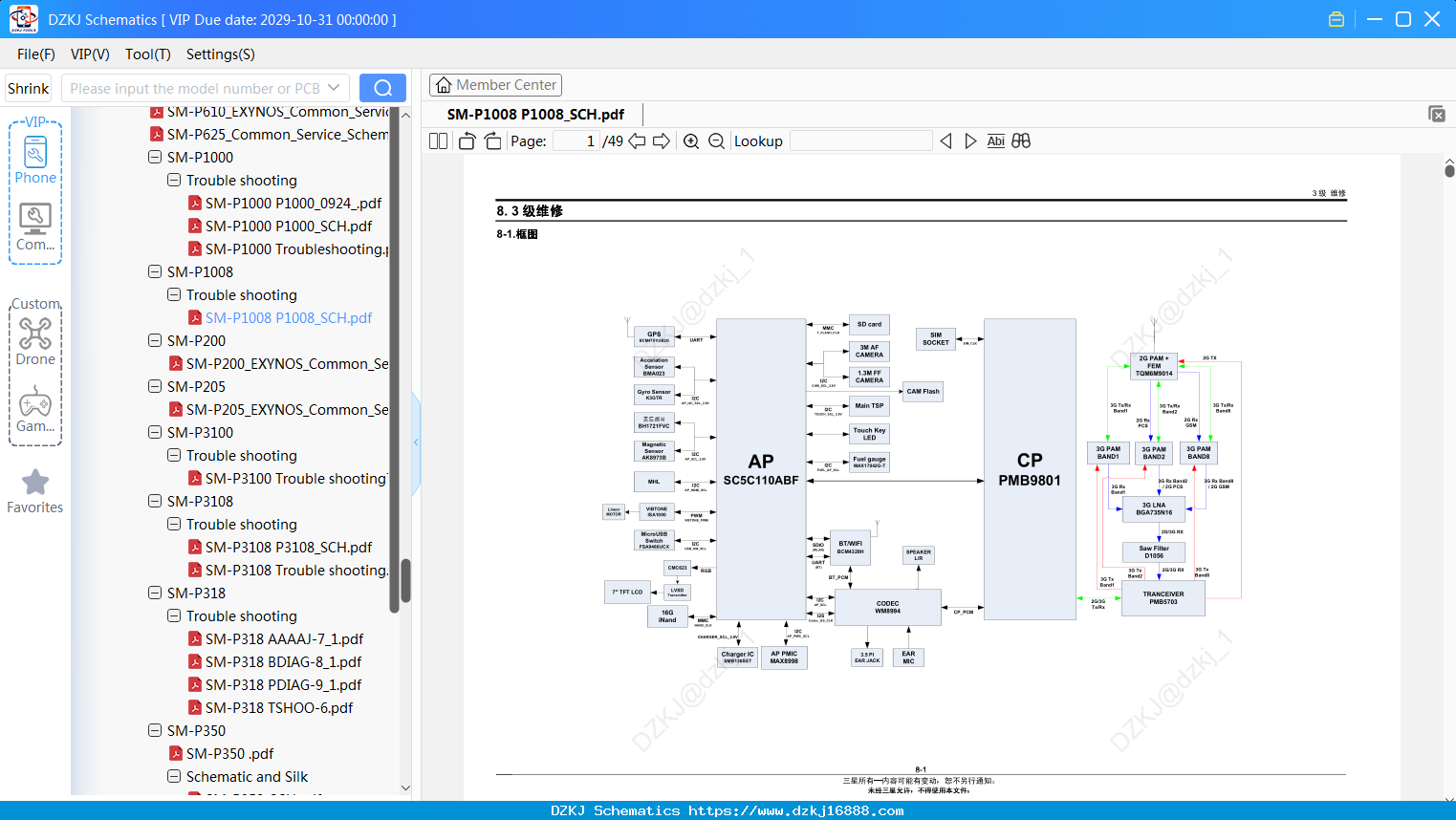Open the Game console category
This screenshot has width=1456, height=820.
35,409
